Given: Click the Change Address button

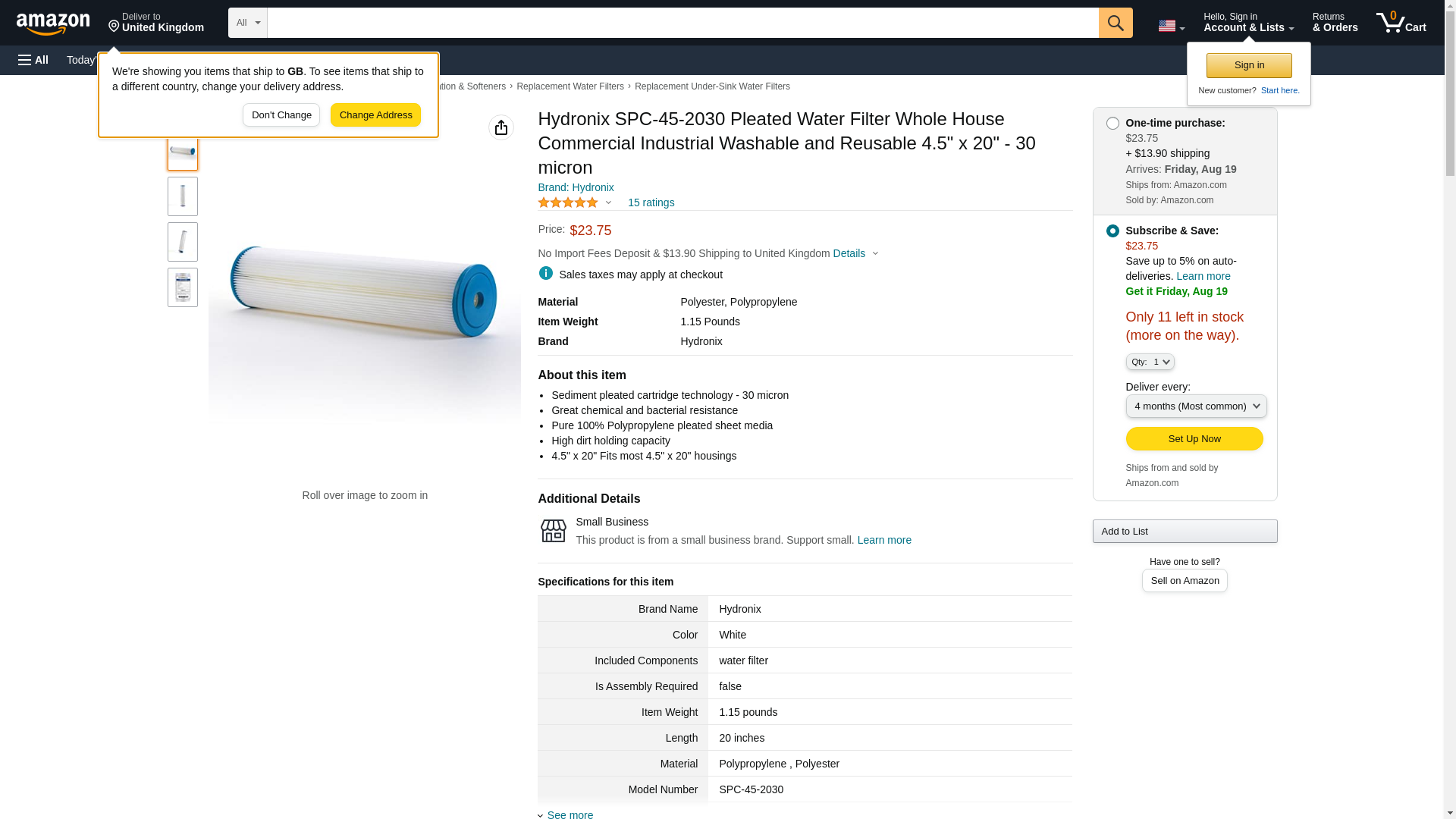Looking at the screenshot, I should [375, 115].
